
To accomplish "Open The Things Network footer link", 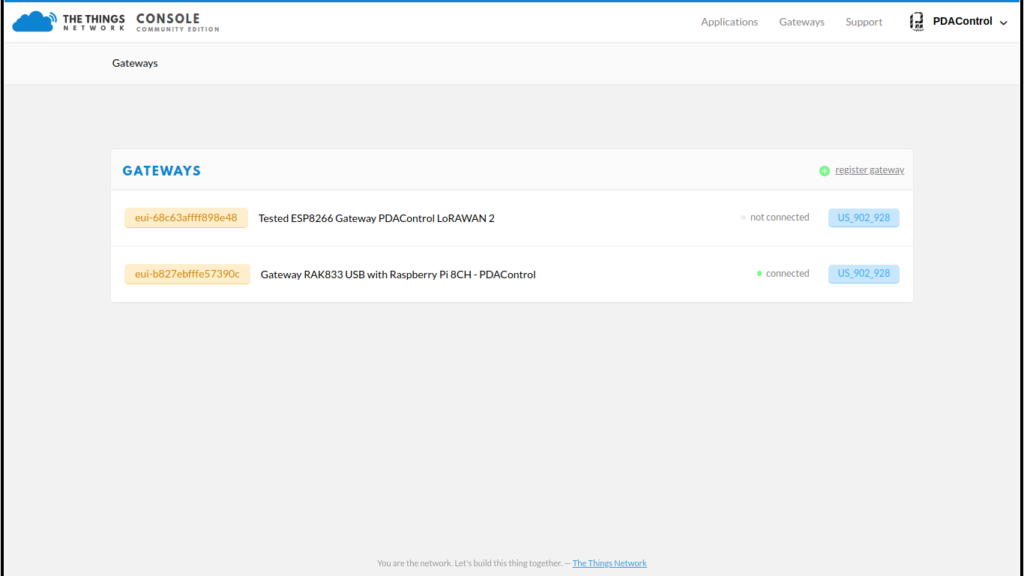I will [609, 563].
